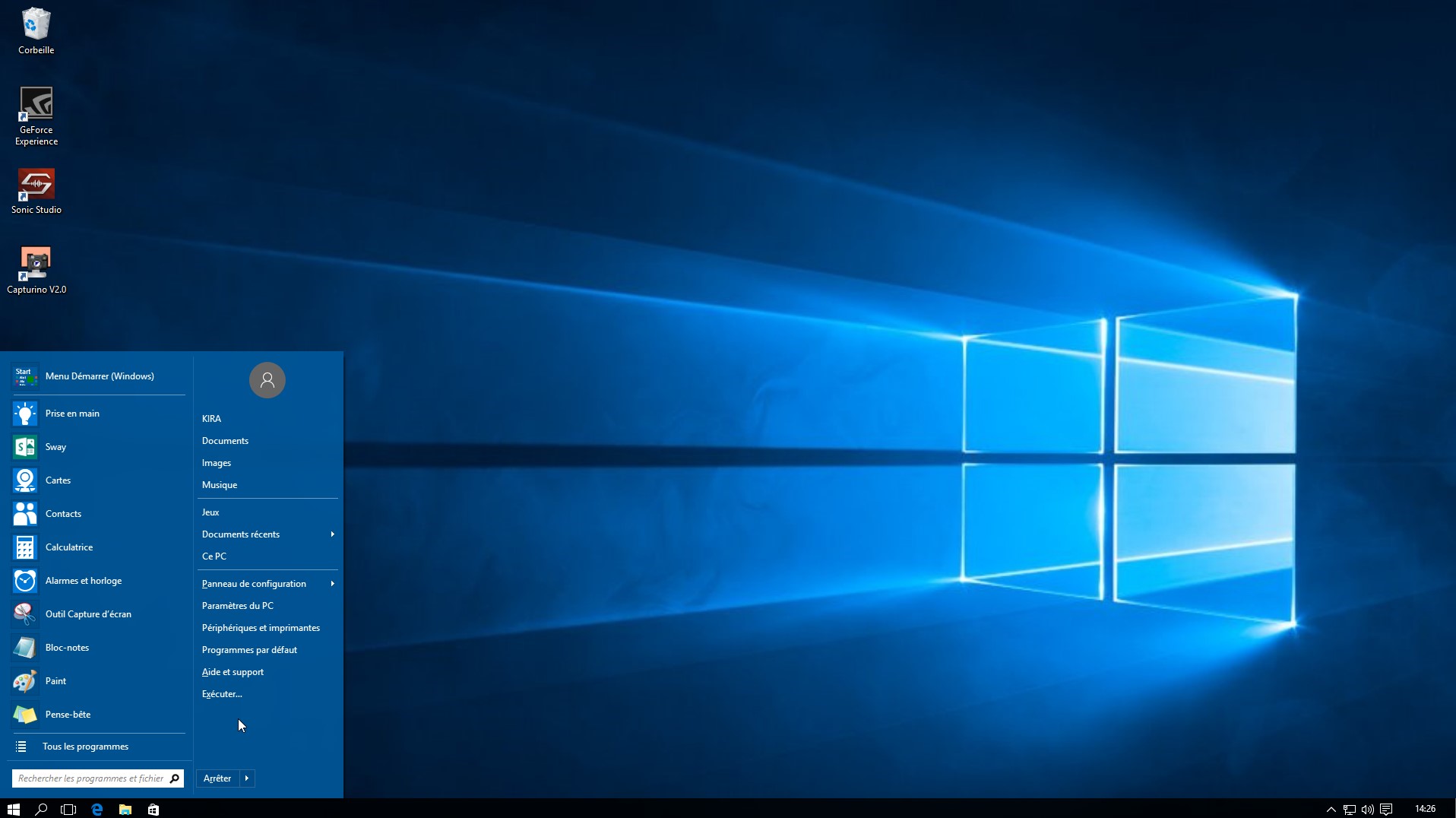1456x818 pixels.
Task: Open Jeux from start menu
Action: tap(267, 512)
